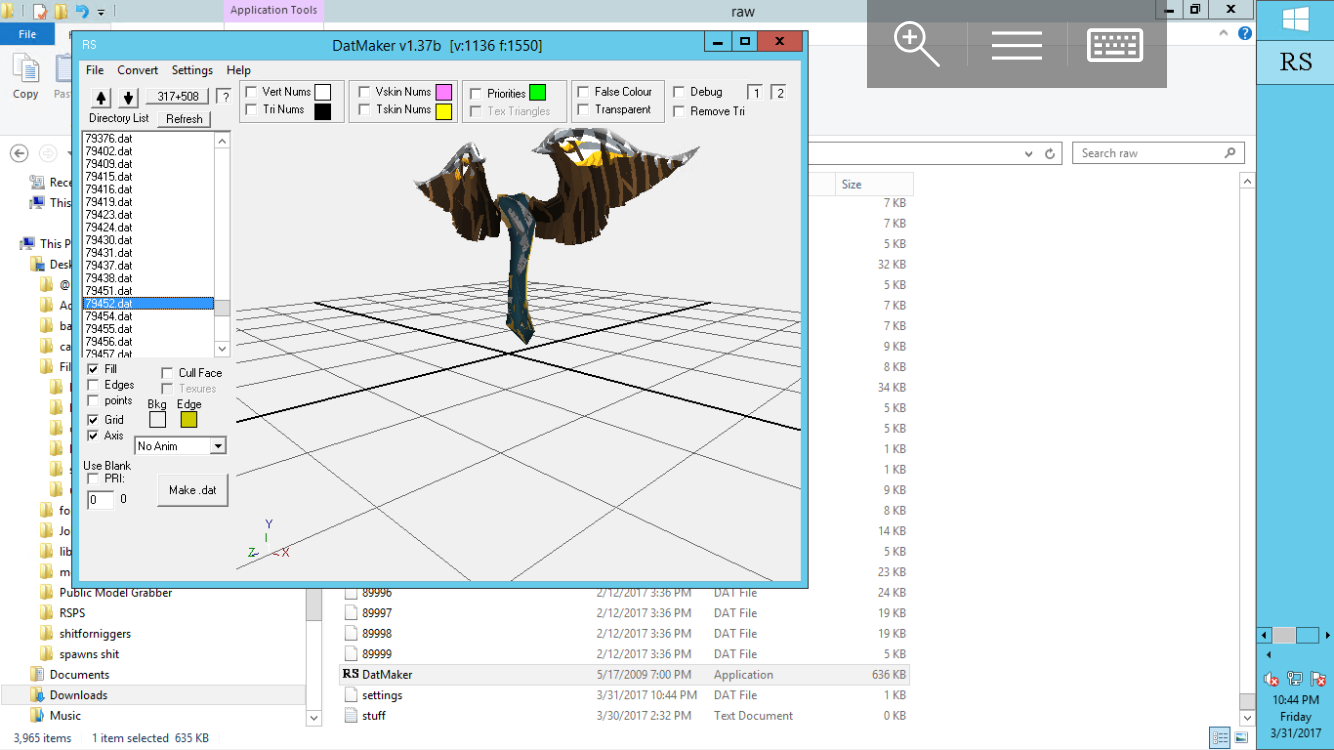
Task: Select the settings DAT file row
Action: (x=625, y=695)
